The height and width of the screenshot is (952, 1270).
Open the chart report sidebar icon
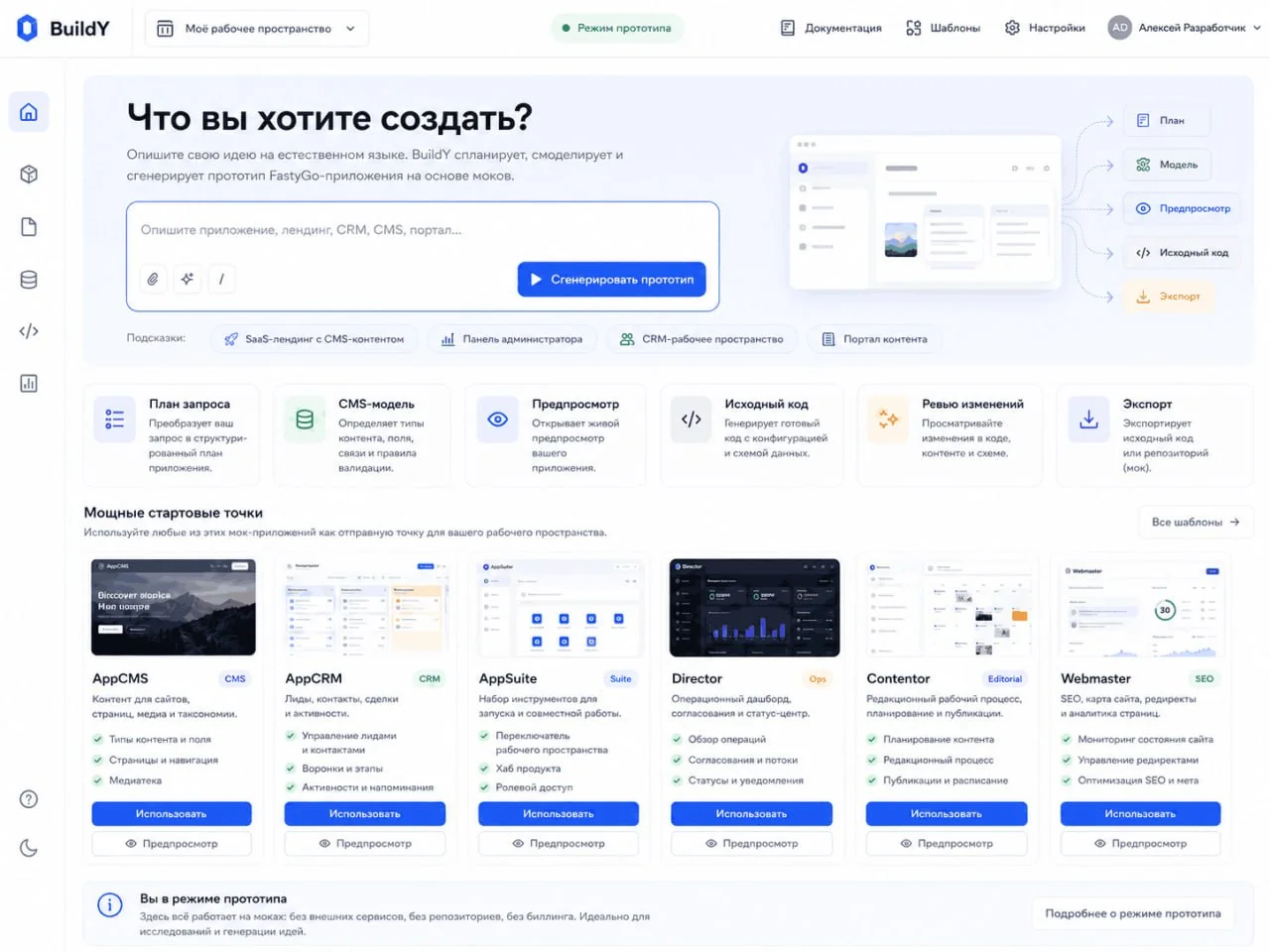point(29,384)
